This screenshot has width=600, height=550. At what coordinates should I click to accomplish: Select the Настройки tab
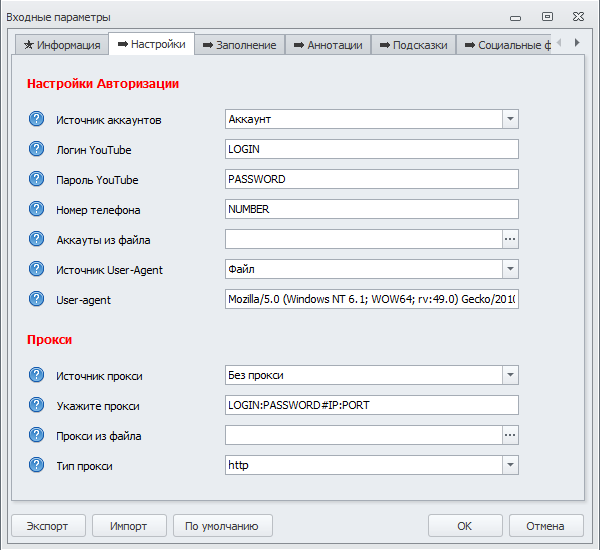(x=152, y=44)
